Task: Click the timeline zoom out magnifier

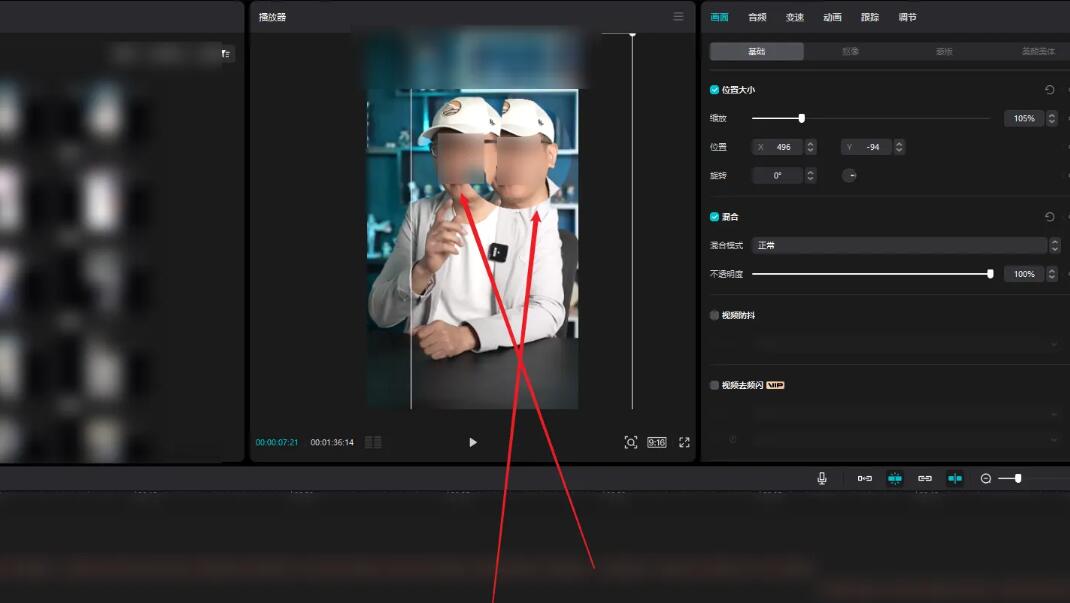Action: [985, 479]
